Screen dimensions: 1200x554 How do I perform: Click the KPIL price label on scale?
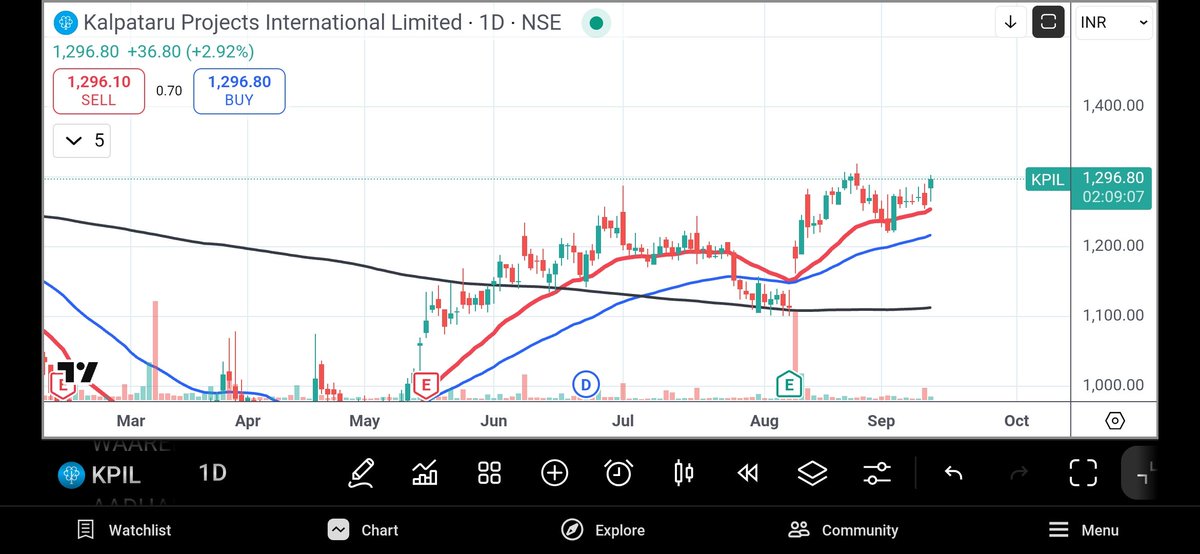(1047, 180)
